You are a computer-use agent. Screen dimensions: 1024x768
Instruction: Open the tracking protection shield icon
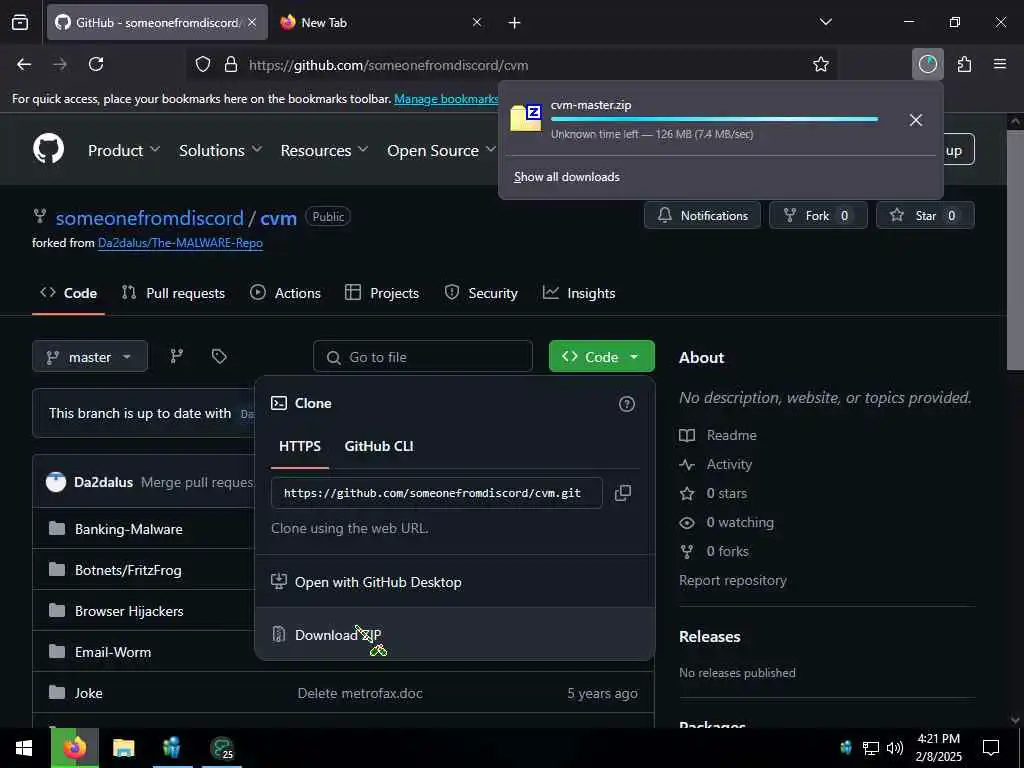(203, 65)
